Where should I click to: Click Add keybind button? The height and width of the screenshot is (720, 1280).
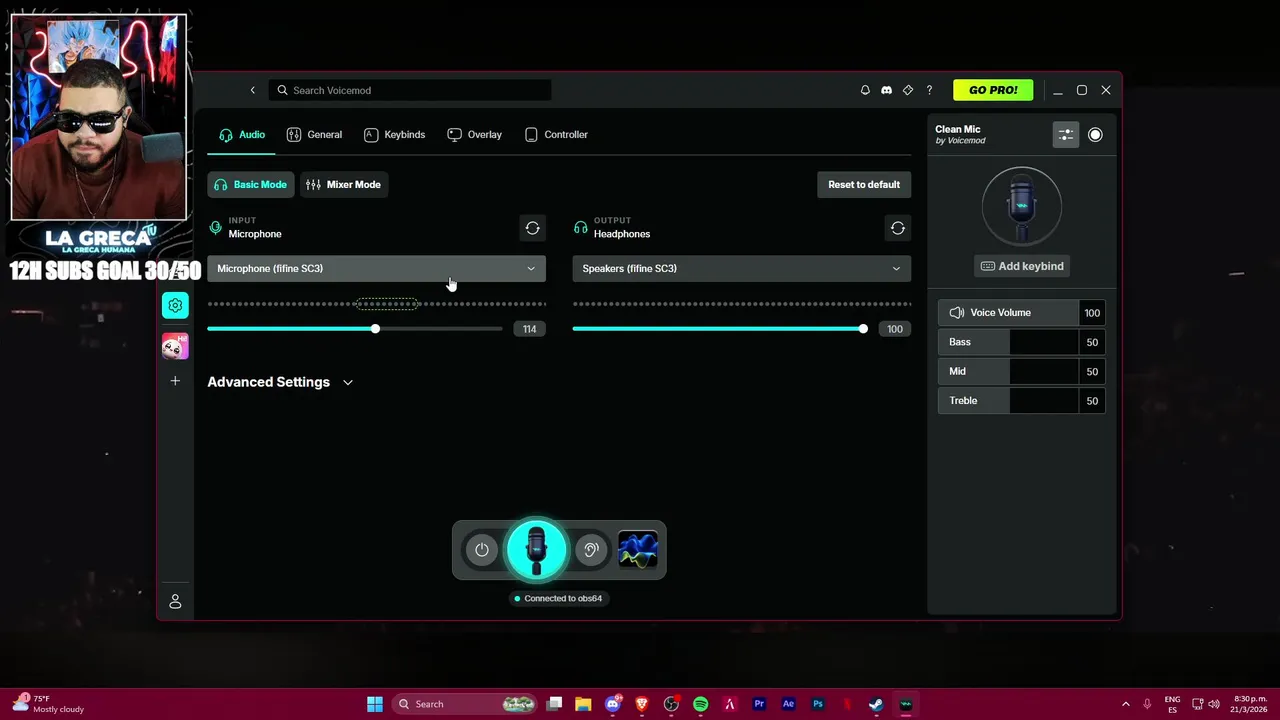point(1021,266)
